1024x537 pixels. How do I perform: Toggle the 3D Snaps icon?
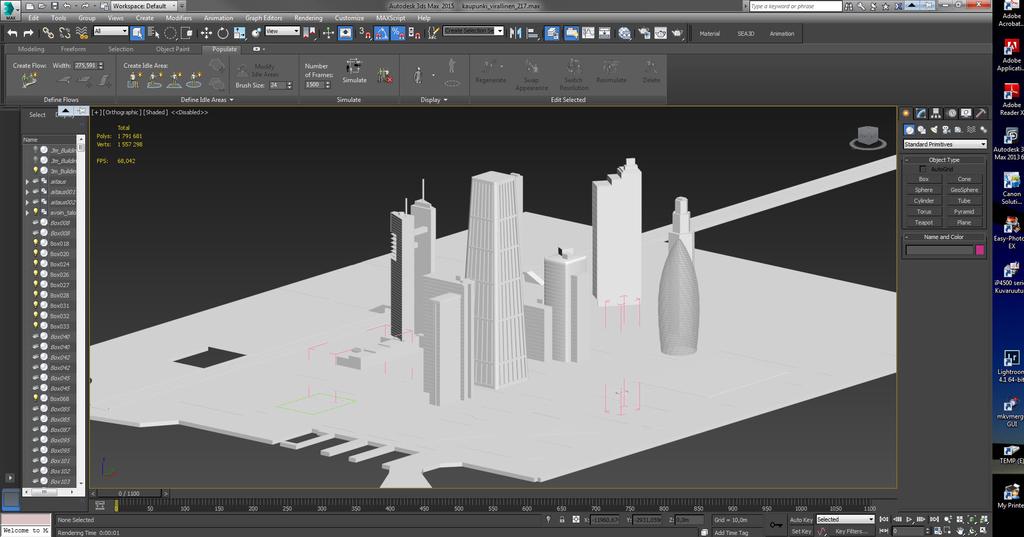365,33
